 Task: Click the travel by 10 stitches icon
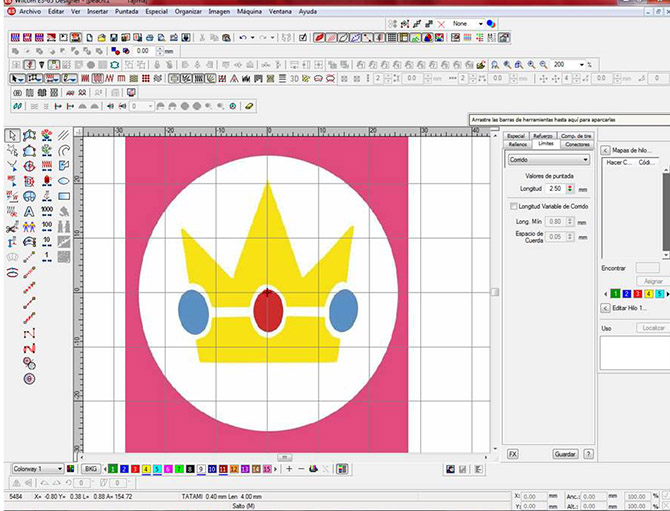(47, 242)
